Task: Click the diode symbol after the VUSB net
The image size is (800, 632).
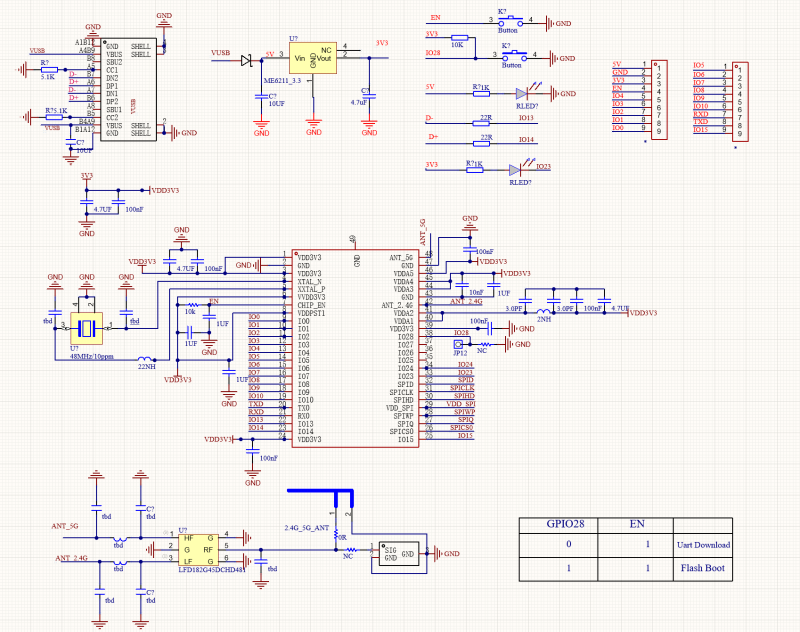Action: [246, 61]
